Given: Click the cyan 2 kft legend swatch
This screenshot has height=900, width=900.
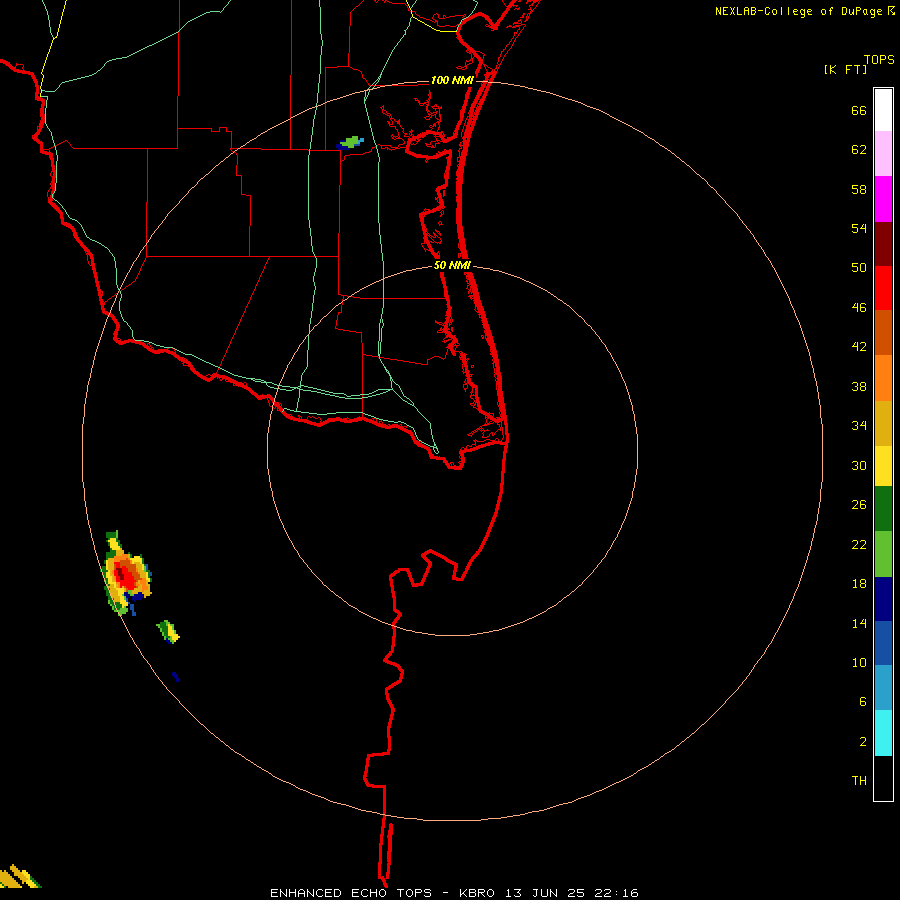Looking at the screenshot, I should click(x=883, y=733).
